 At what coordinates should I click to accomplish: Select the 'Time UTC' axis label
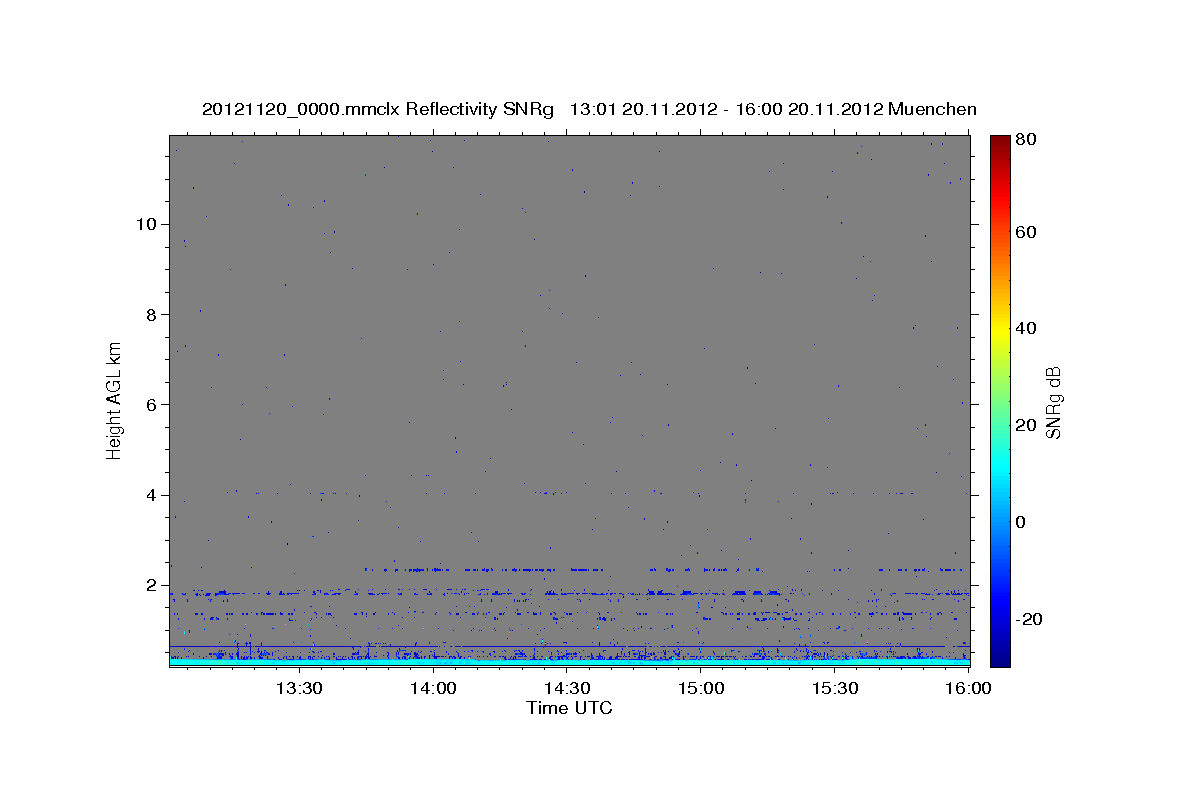click(x=569, y=708)
